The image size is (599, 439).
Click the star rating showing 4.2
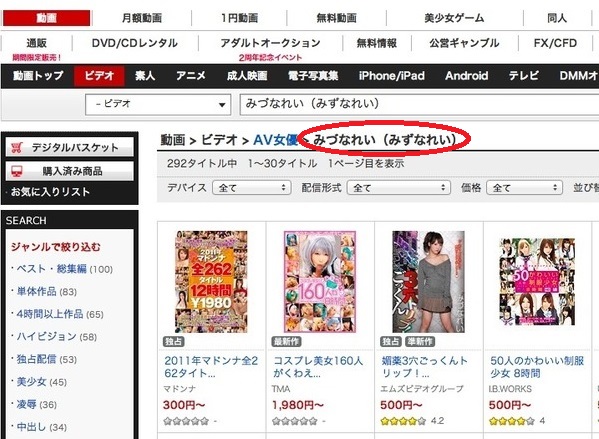(x=403, y=421)
